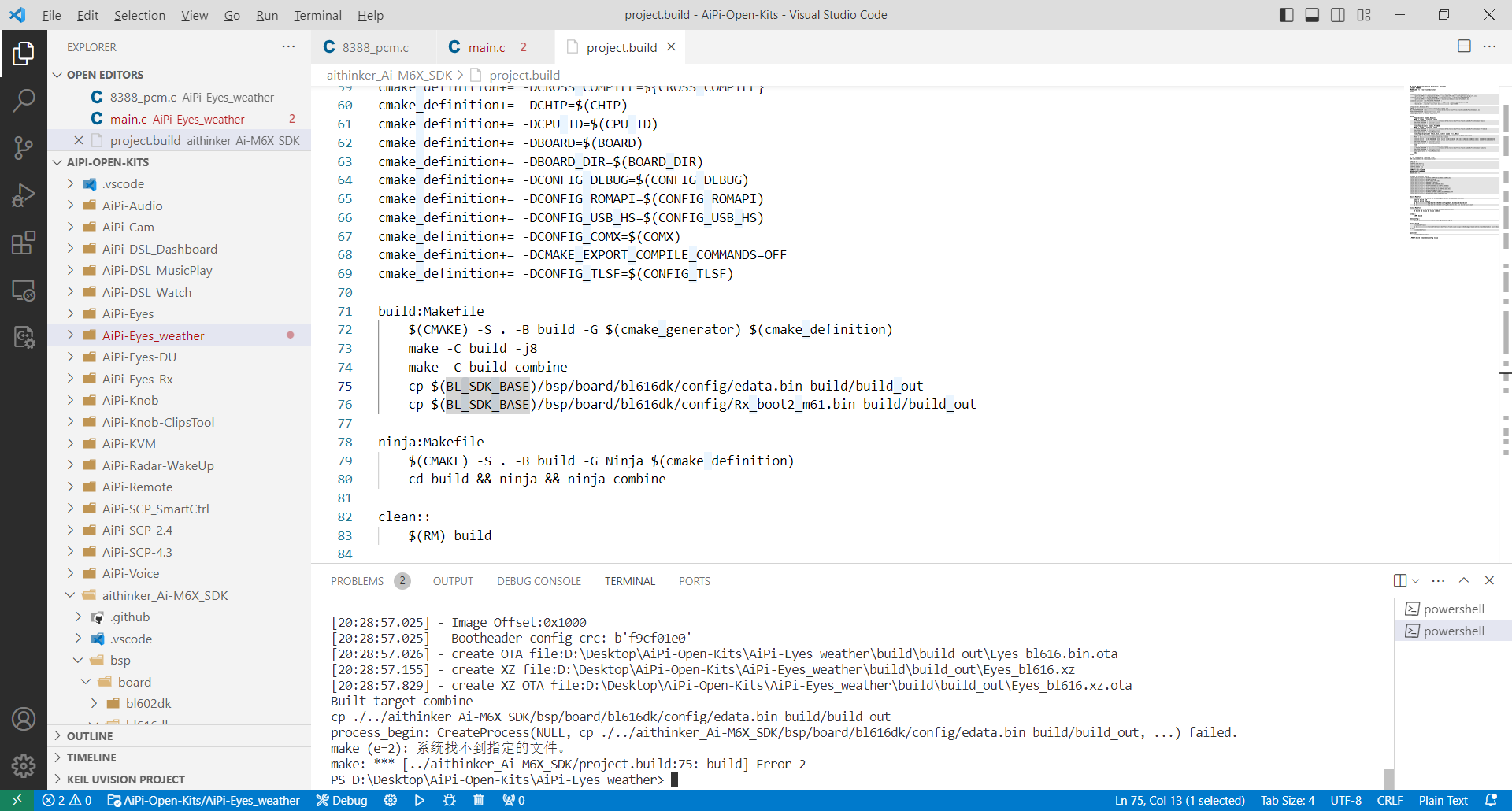Screen dimensions: 1512x811
Task: Expand the bl602dk folder
Action: [x=179, y=703]
